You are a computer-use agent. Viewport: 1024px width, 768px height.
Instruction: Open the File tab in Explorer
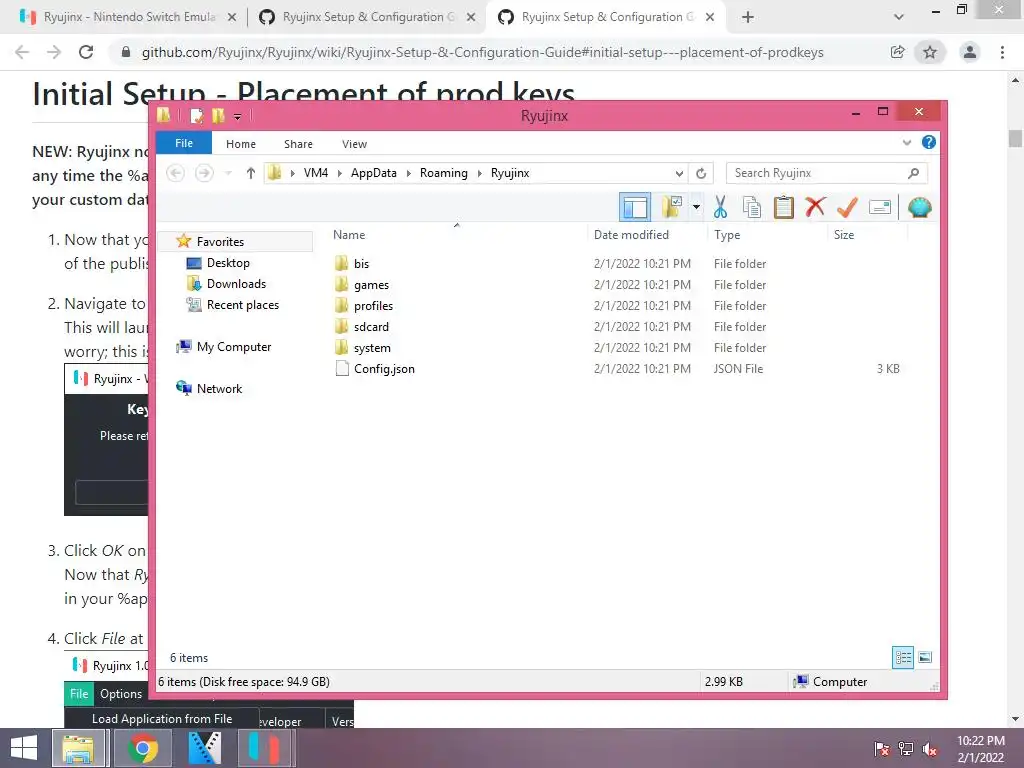click(184, 143)
